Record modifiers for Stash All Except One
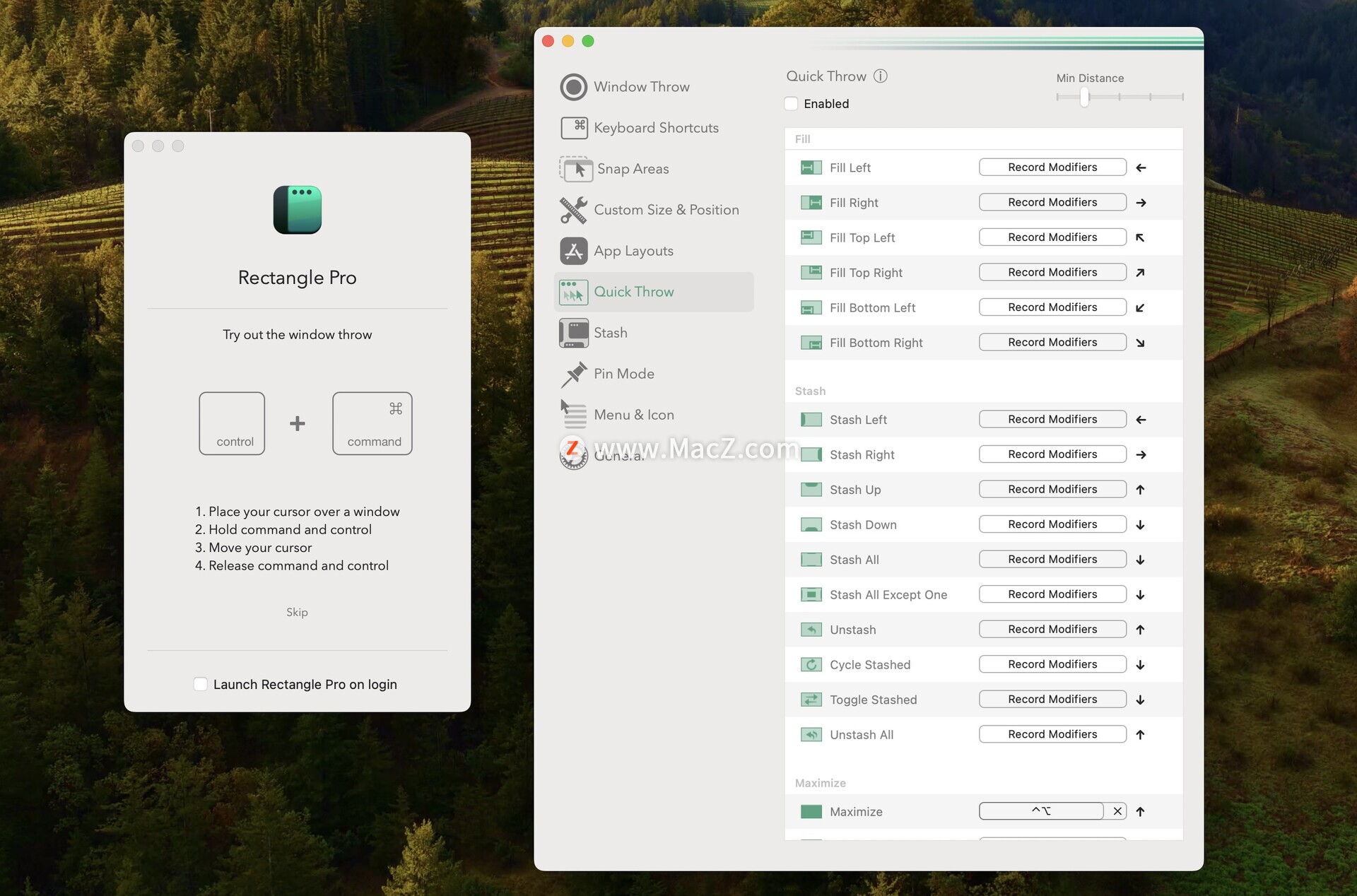 1052,594
